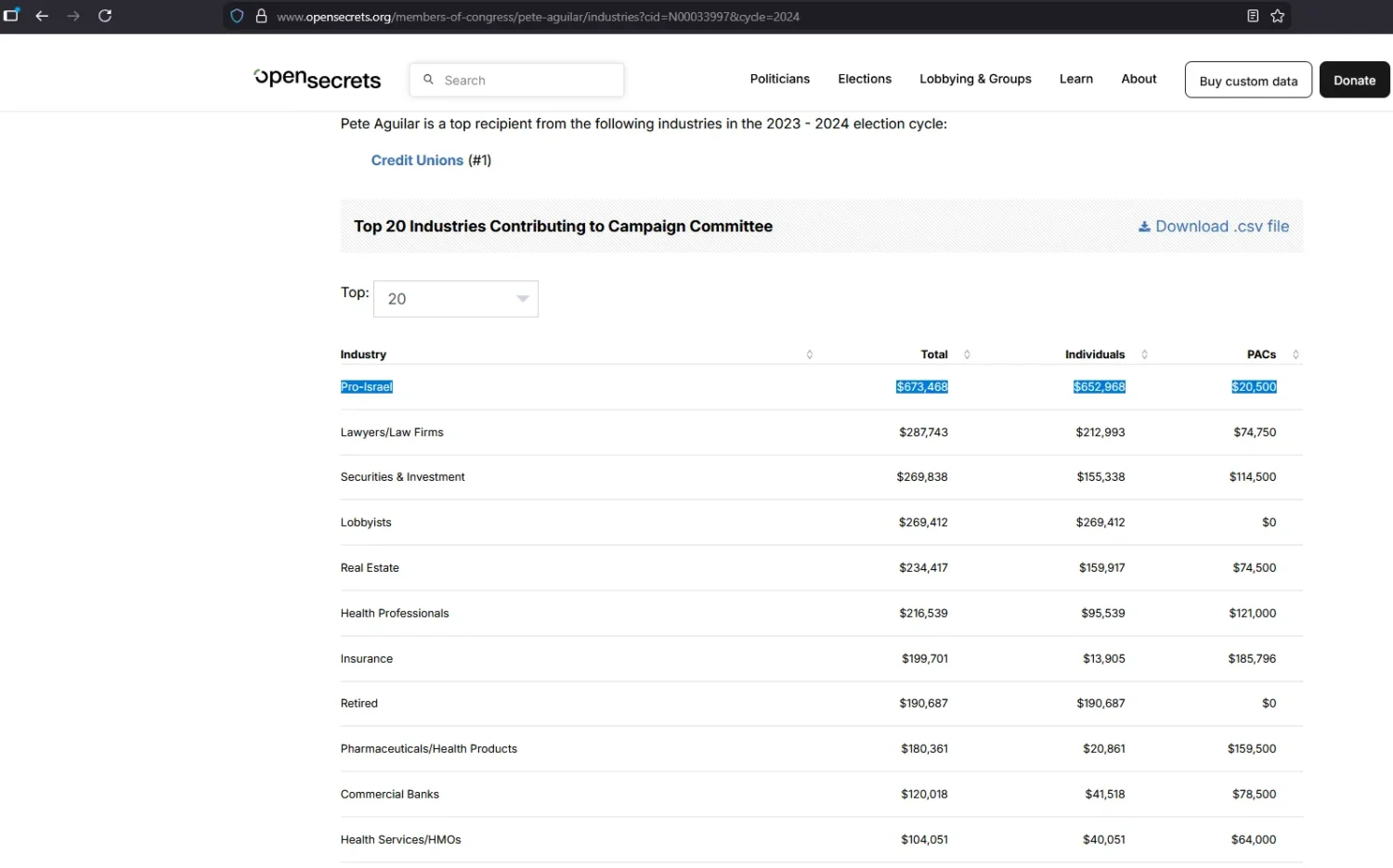Screen dimensions: 1393x868
Task: Click the $95,539 individuals value
Action: pos(1103,614)
